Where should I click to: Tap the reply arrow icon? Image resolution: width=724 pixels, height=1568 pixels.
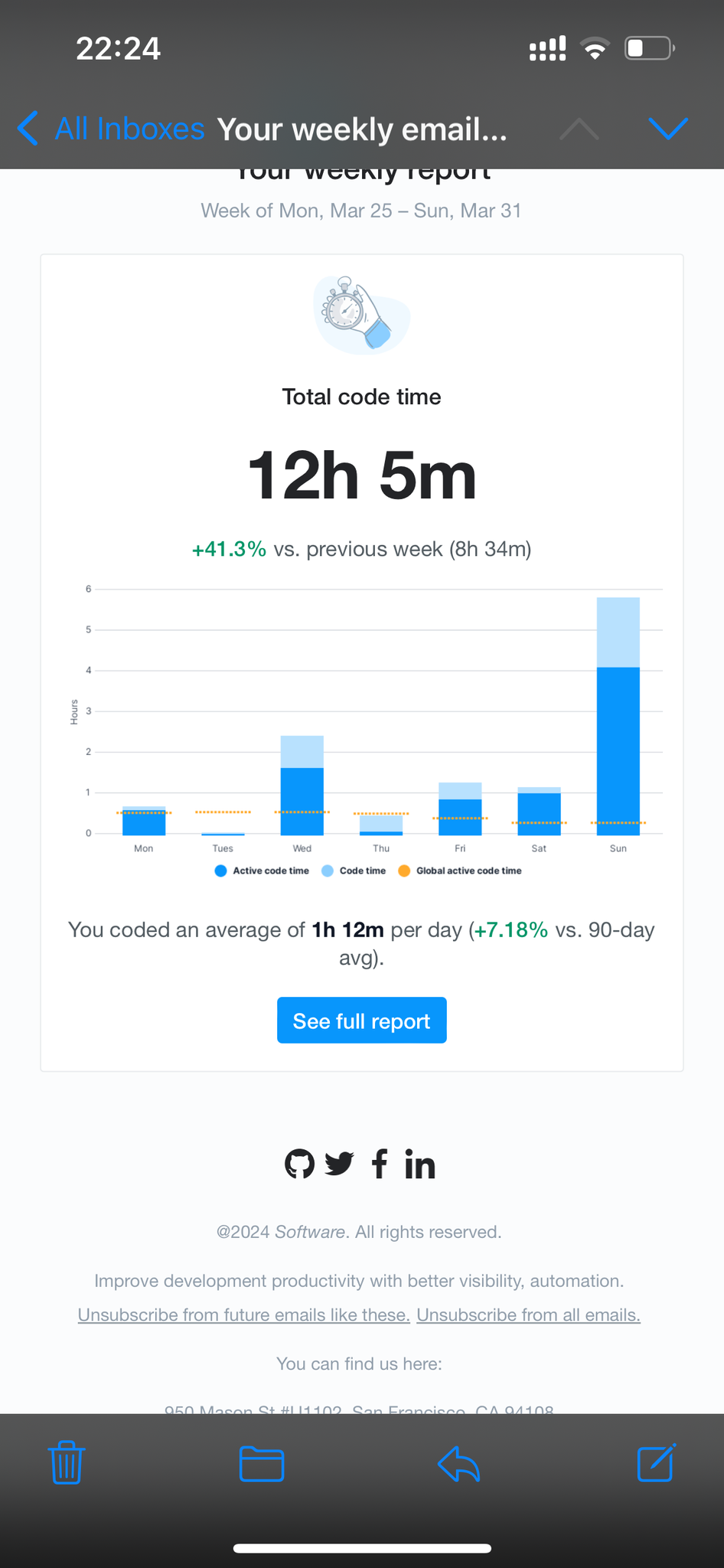tap(458, 1464)
